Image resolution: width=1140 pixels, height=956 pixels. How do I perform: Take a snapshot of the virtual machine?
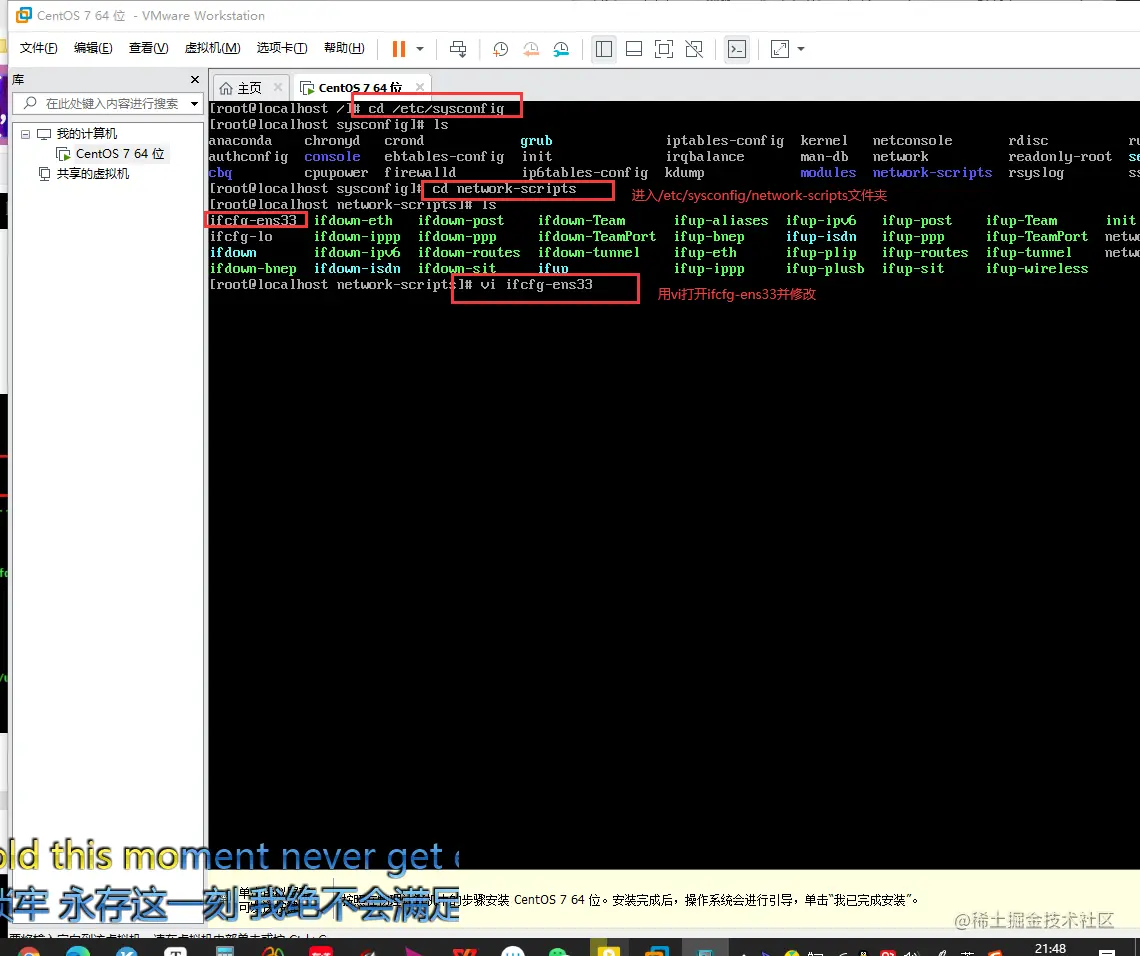pos(500,49)
